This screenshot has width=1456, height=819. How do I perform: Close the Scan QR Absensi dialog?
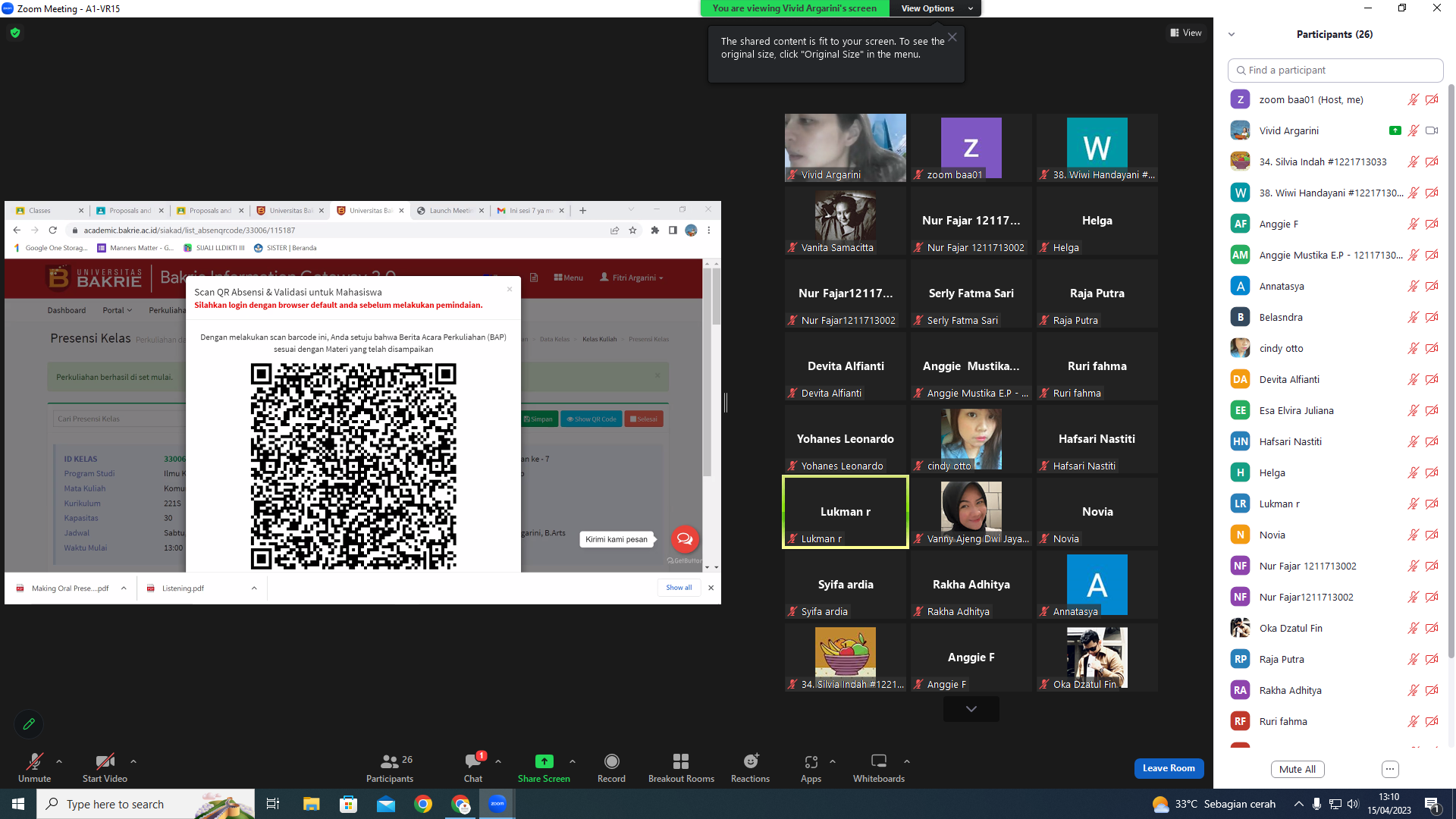pos(510,289)
